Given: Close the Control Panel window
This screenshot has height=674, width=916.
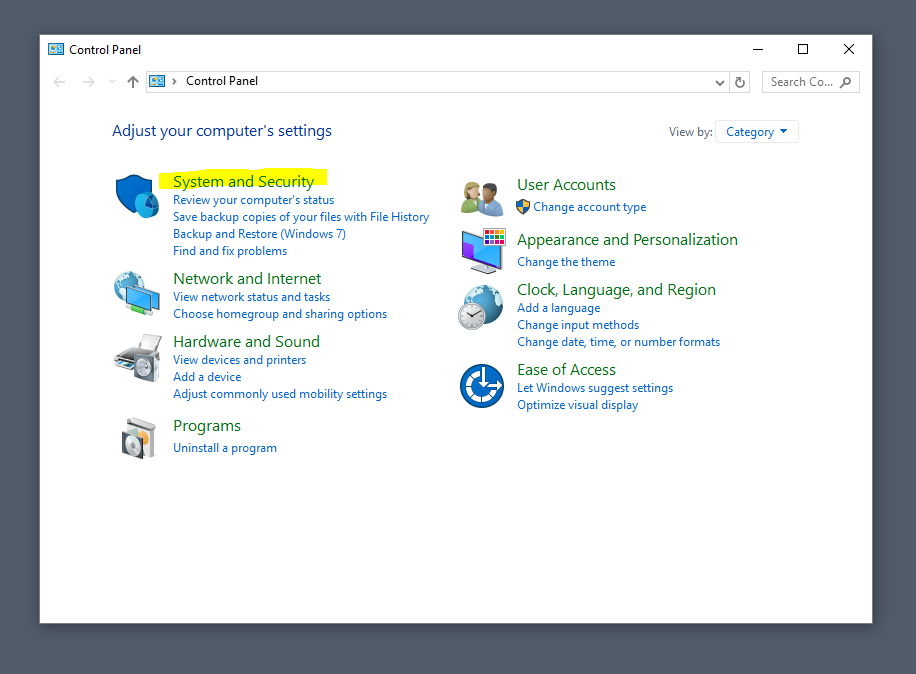Looking at the screenshot, I should (849, 50).
